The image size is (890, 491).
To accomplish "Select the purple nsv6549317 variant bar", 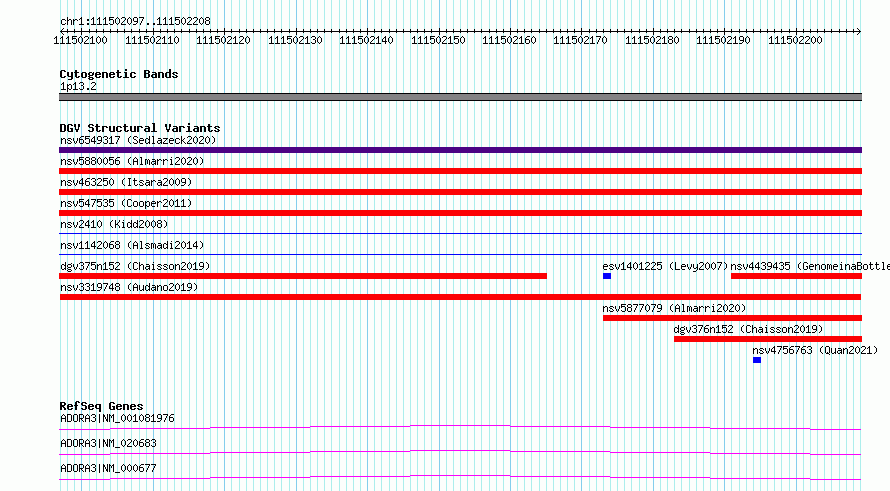I will tap(460, 150).
